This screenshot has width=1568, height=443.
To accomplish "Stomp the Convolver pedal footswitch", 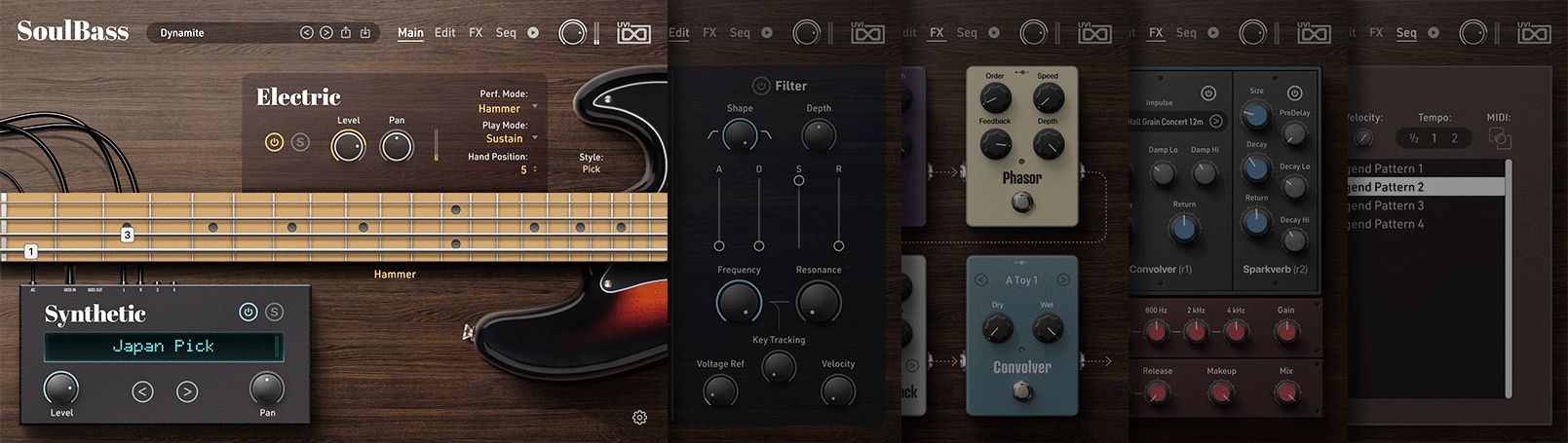I will coord(1021,390).
